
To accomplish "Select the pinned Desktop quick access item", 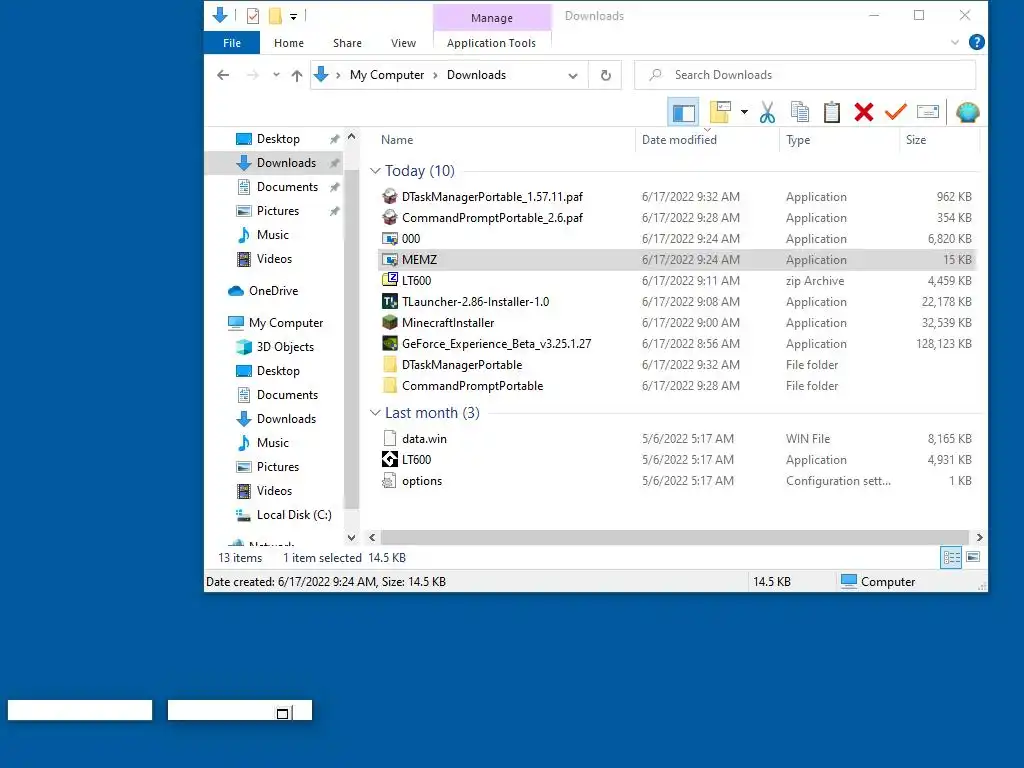I will (278, 138).
